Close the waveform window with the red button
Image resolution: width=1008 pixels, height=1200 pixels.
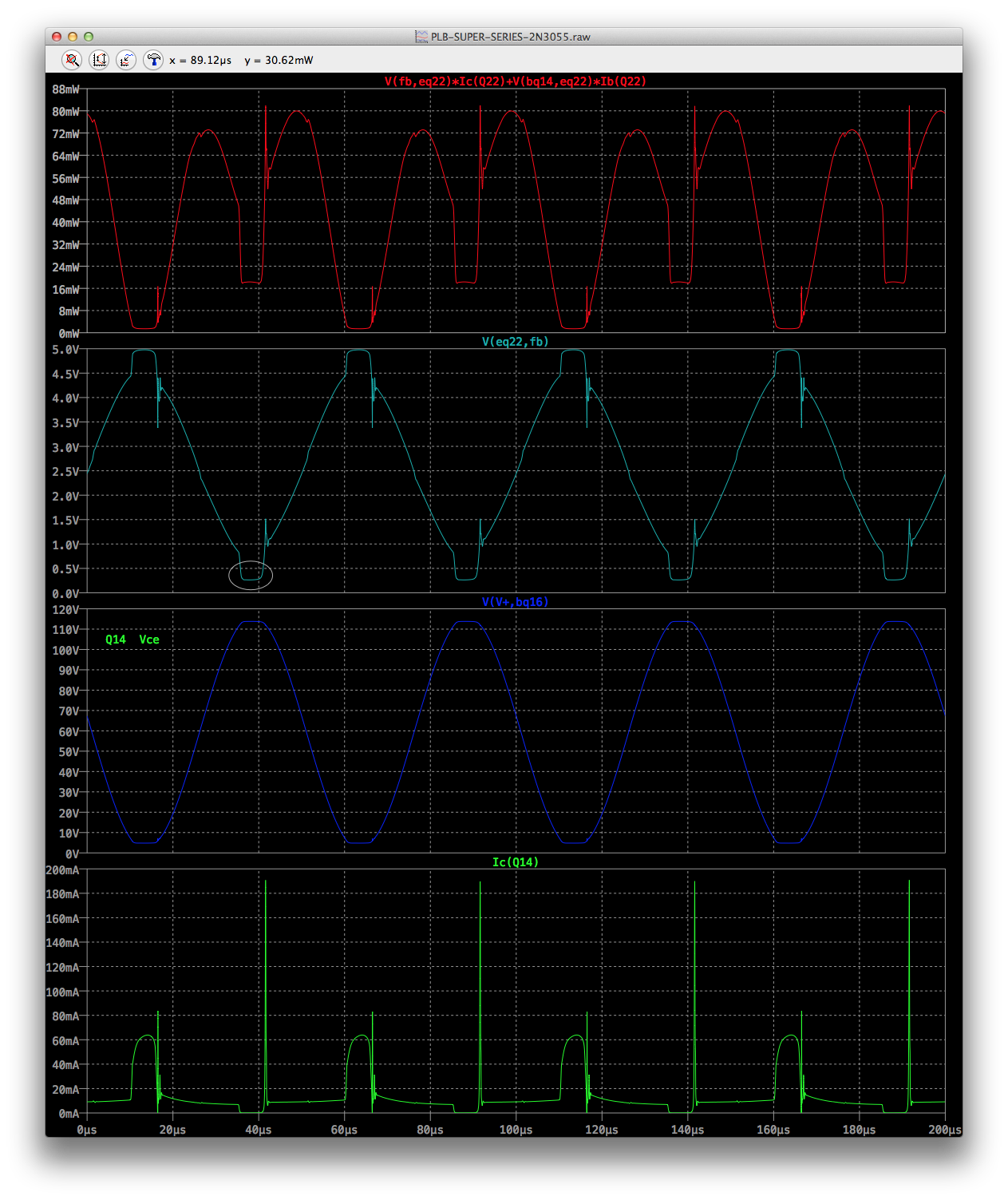(x=57, y=37)
